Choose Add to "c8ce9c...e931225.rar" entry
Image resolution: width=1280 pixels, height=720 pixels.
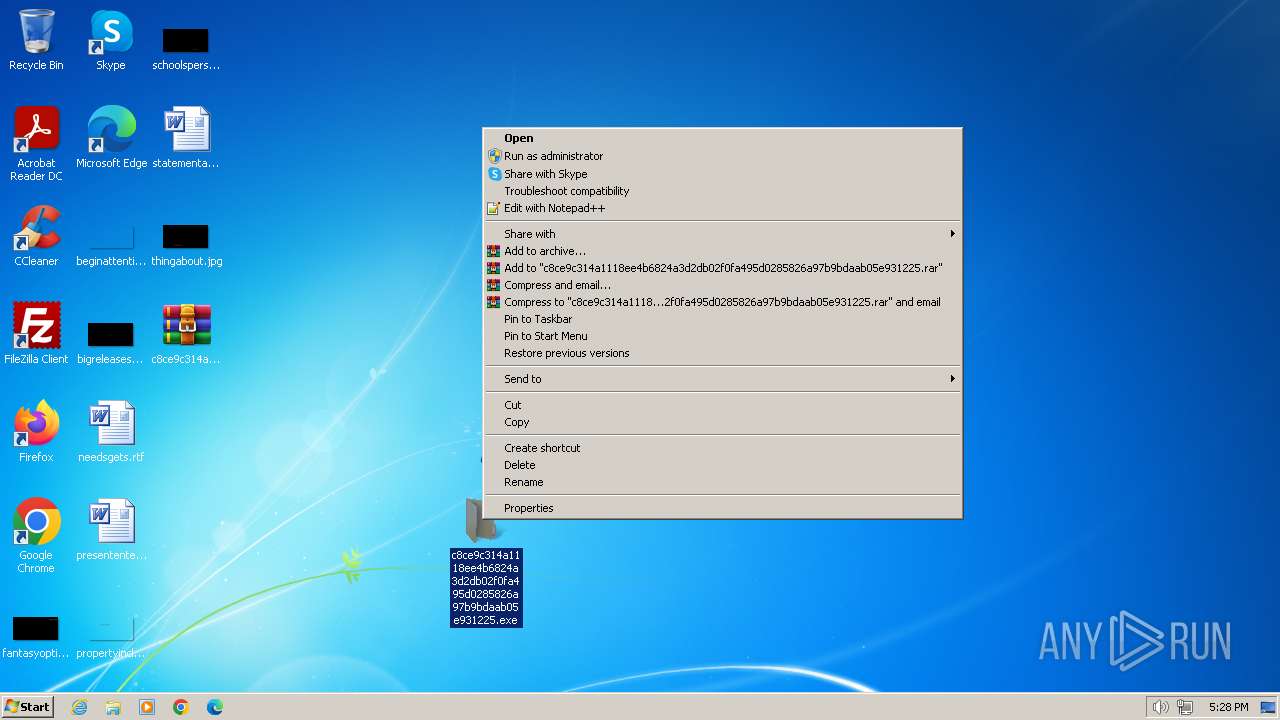[722, 268]
